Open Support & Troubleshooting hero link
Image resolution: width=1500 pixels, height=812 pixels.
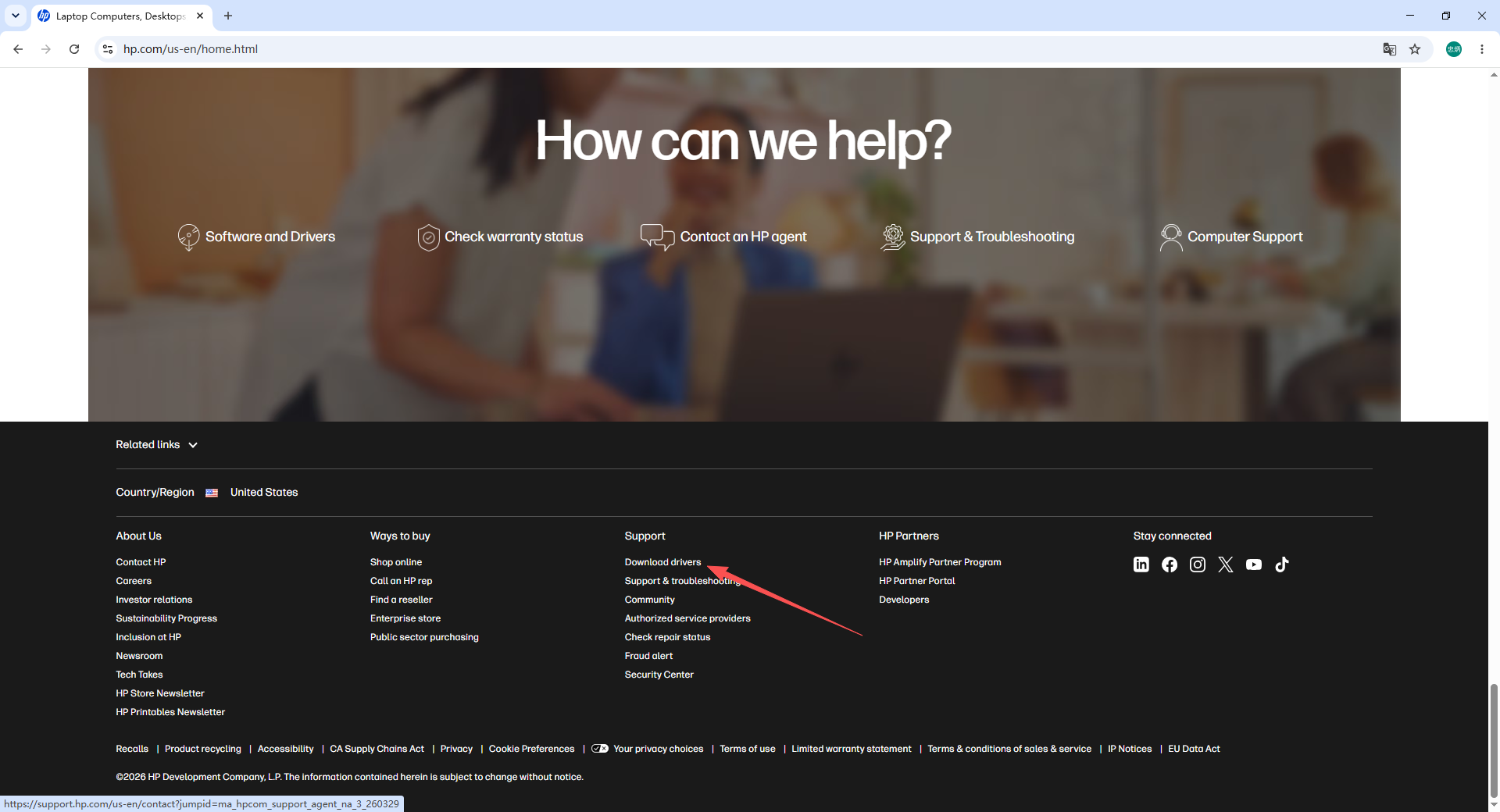992,237
